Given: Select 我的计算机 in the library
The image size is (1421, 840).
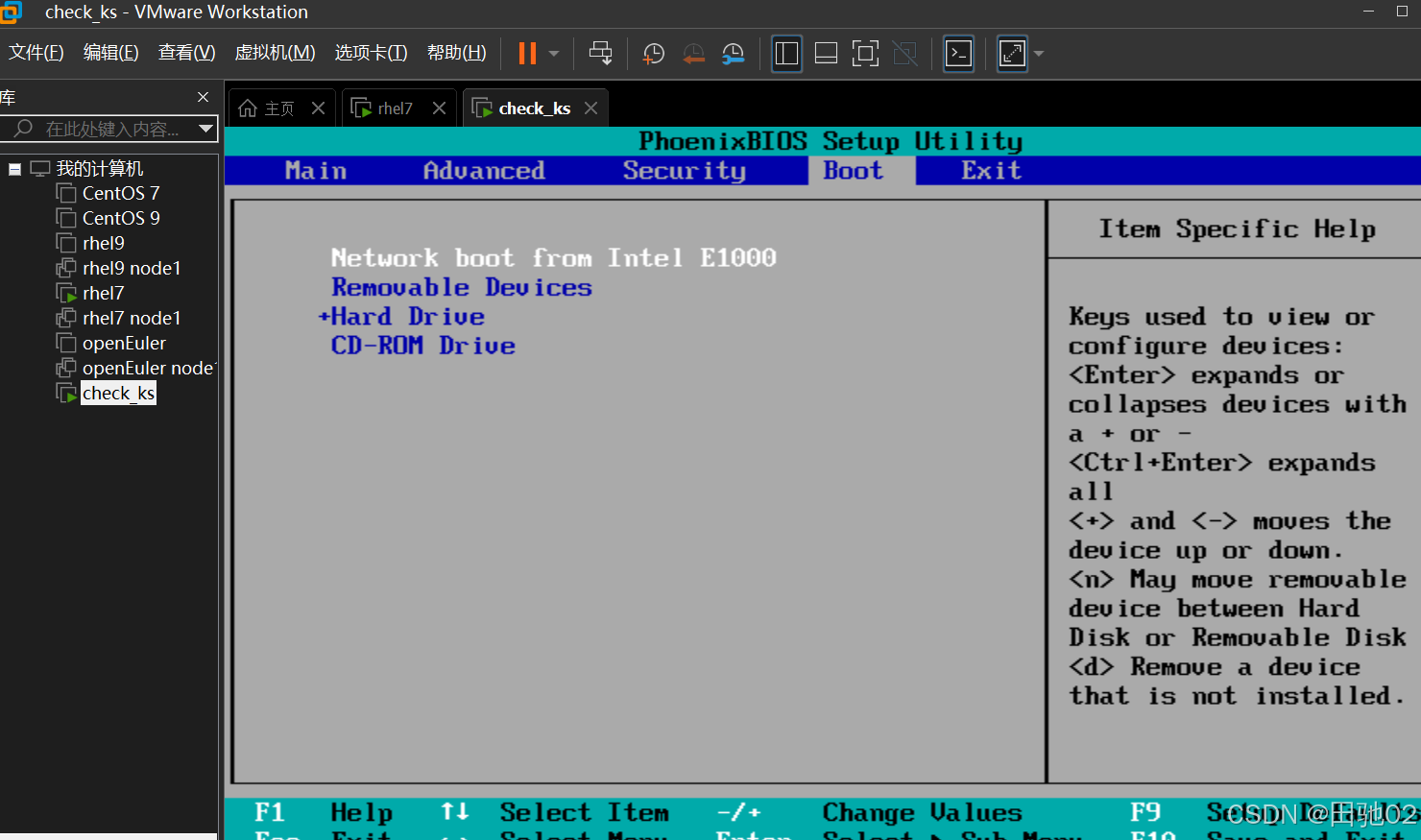Looking at the screenshot, I should (x=100, y=169).
